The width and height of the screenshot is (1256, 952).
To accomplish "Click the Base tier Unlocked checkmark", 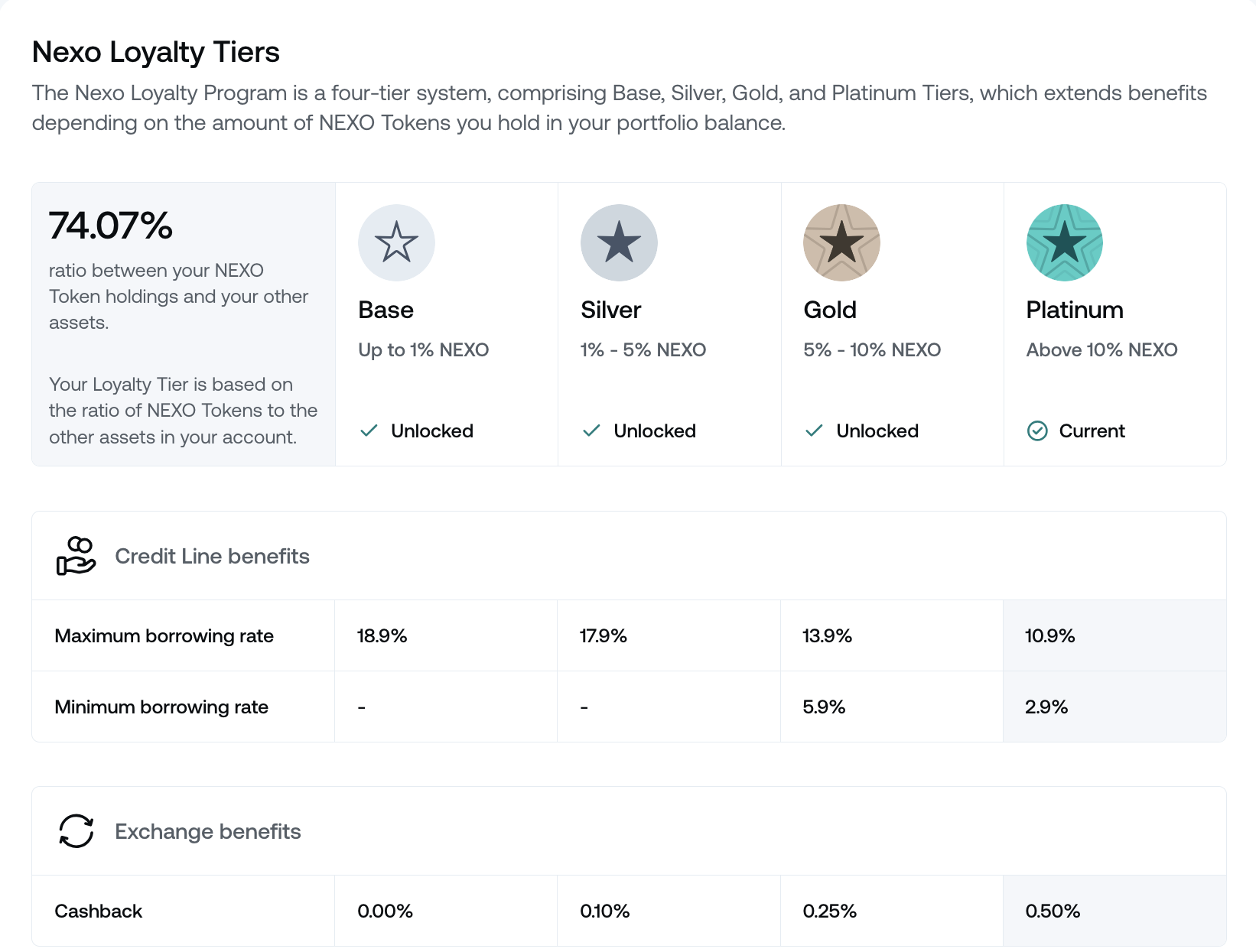I will [369, 431].
